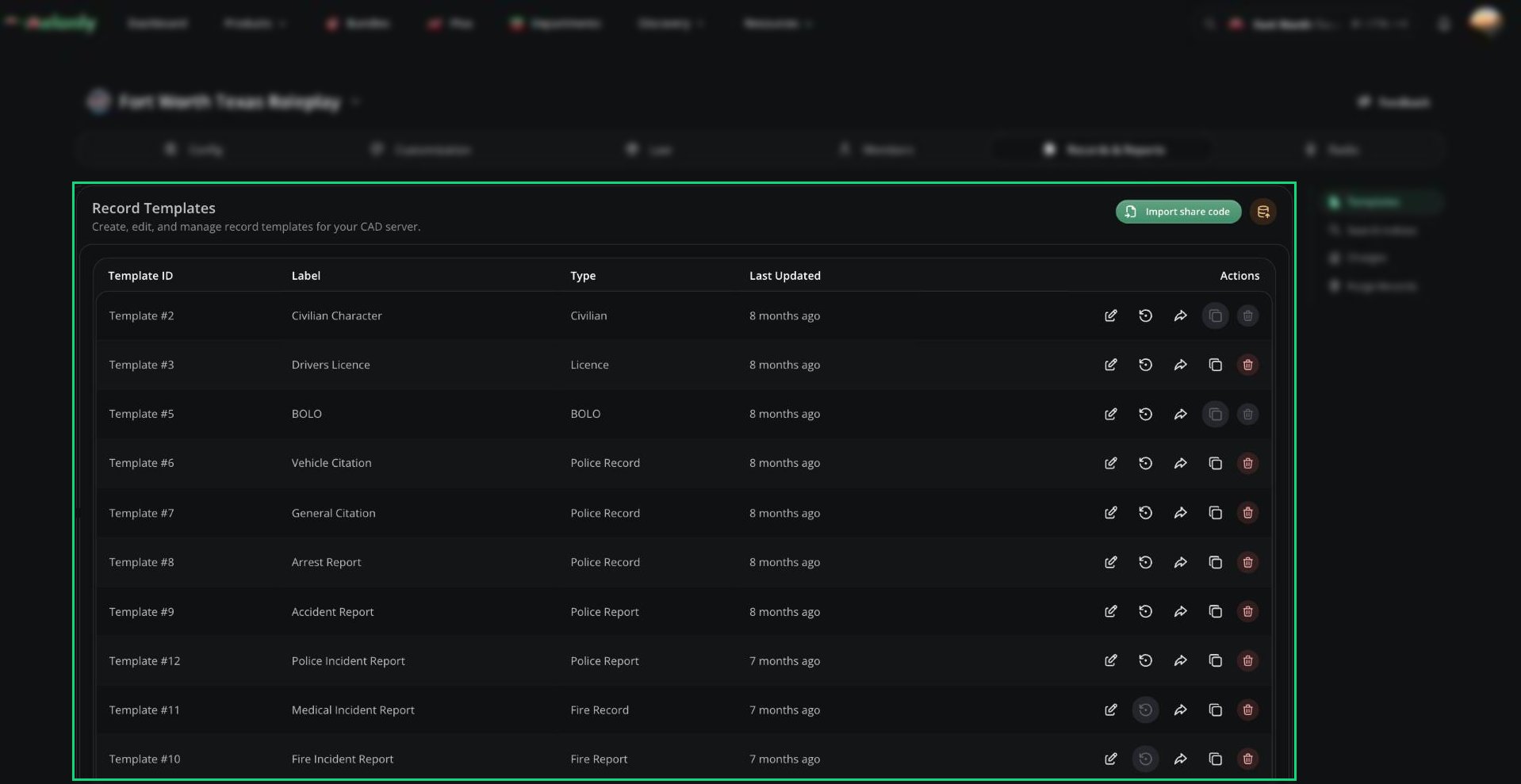Click the Fire Record type cell

coord(600,709)
